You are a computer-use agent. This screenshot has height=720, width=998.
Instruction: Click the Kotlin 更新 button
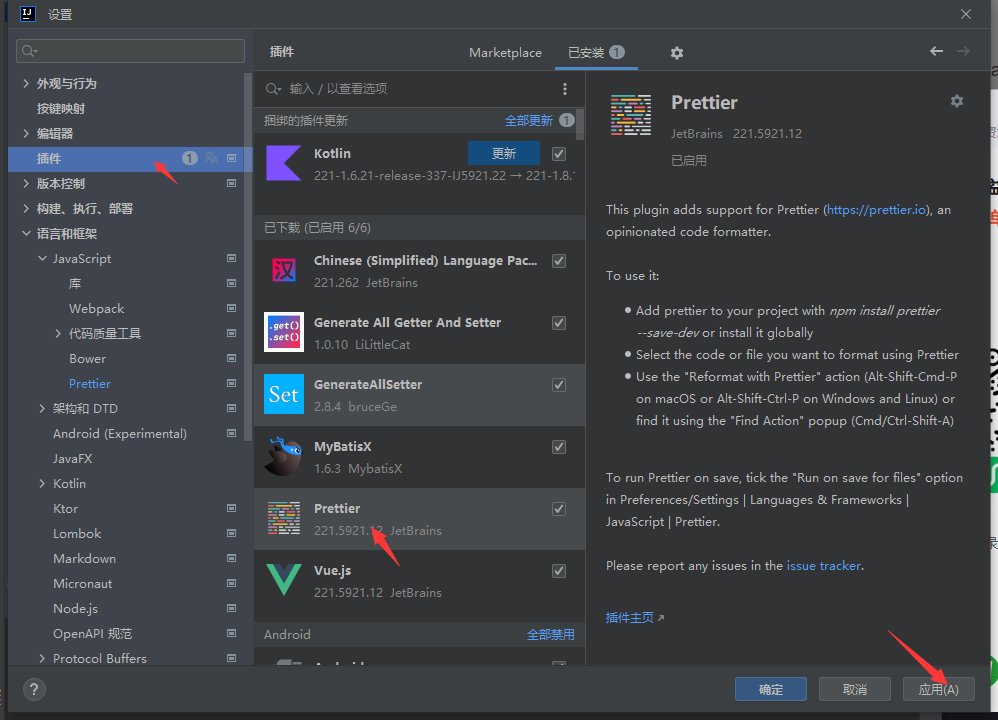[x=503, y=153]
